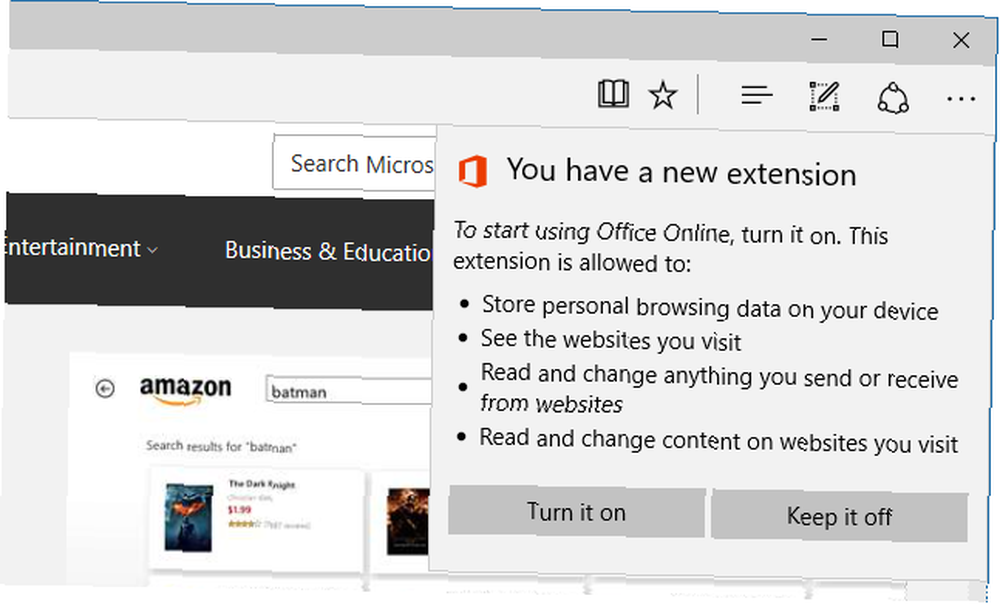Viewport: 1000px width, 604px height.
Task: Click 'Read and change content on websites' line
Action: (718, 441)
